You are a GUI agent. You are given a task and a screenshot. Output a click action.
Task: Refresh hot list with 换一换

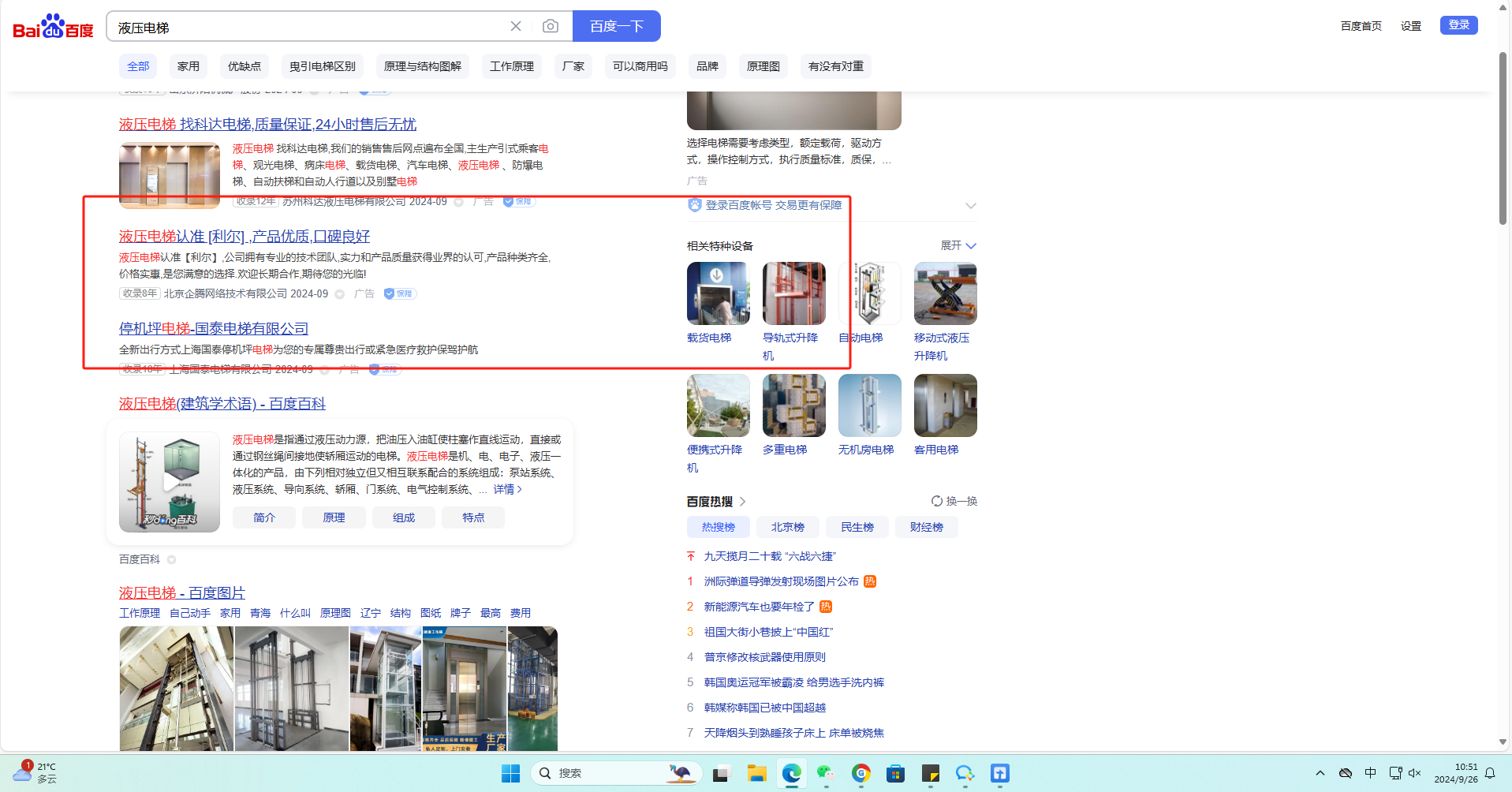click(954, 501)
